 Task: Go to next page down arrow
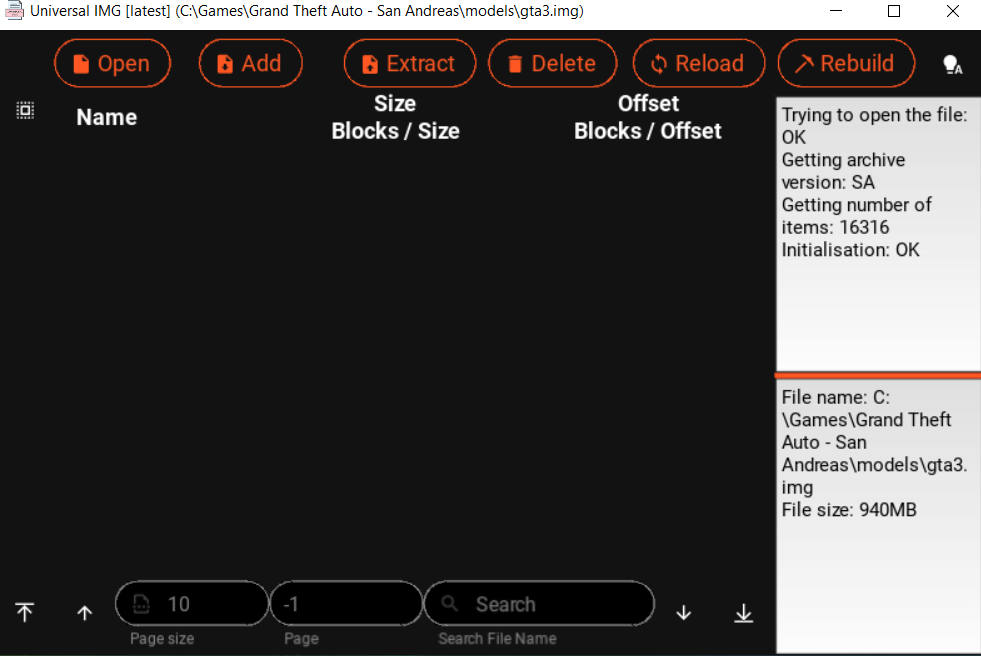pyautogui.click(x=684, y=613)
